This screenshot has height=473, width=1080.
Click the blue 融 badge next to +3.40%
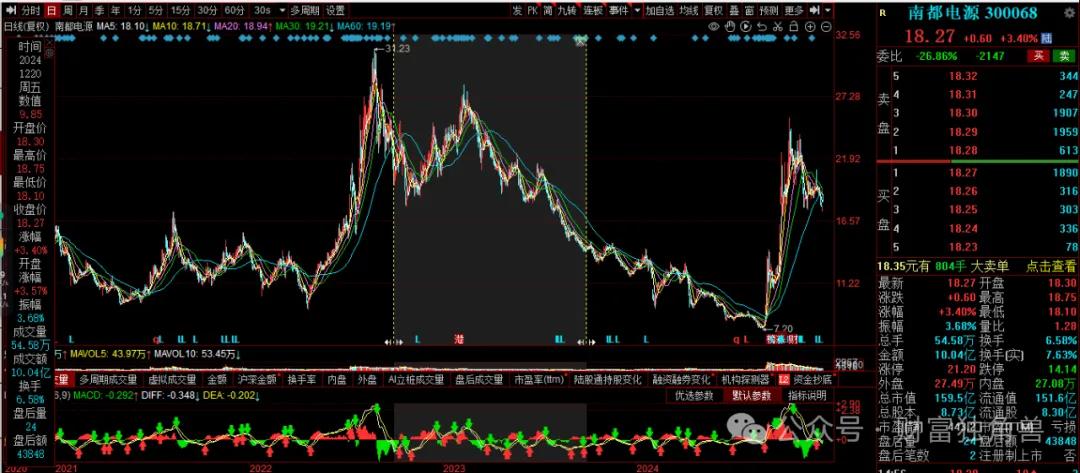pyautogui.click(x=1047, y=38)
